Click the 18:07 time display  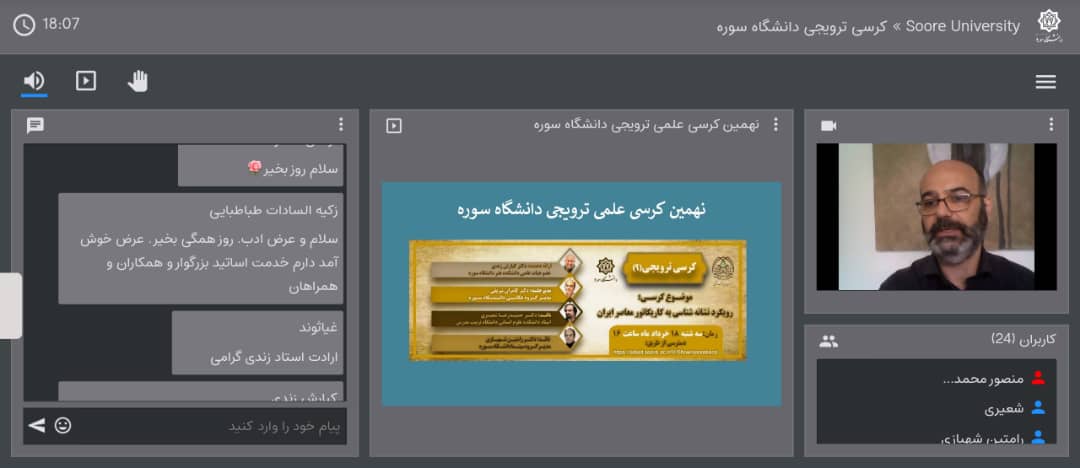coord(61,24)
